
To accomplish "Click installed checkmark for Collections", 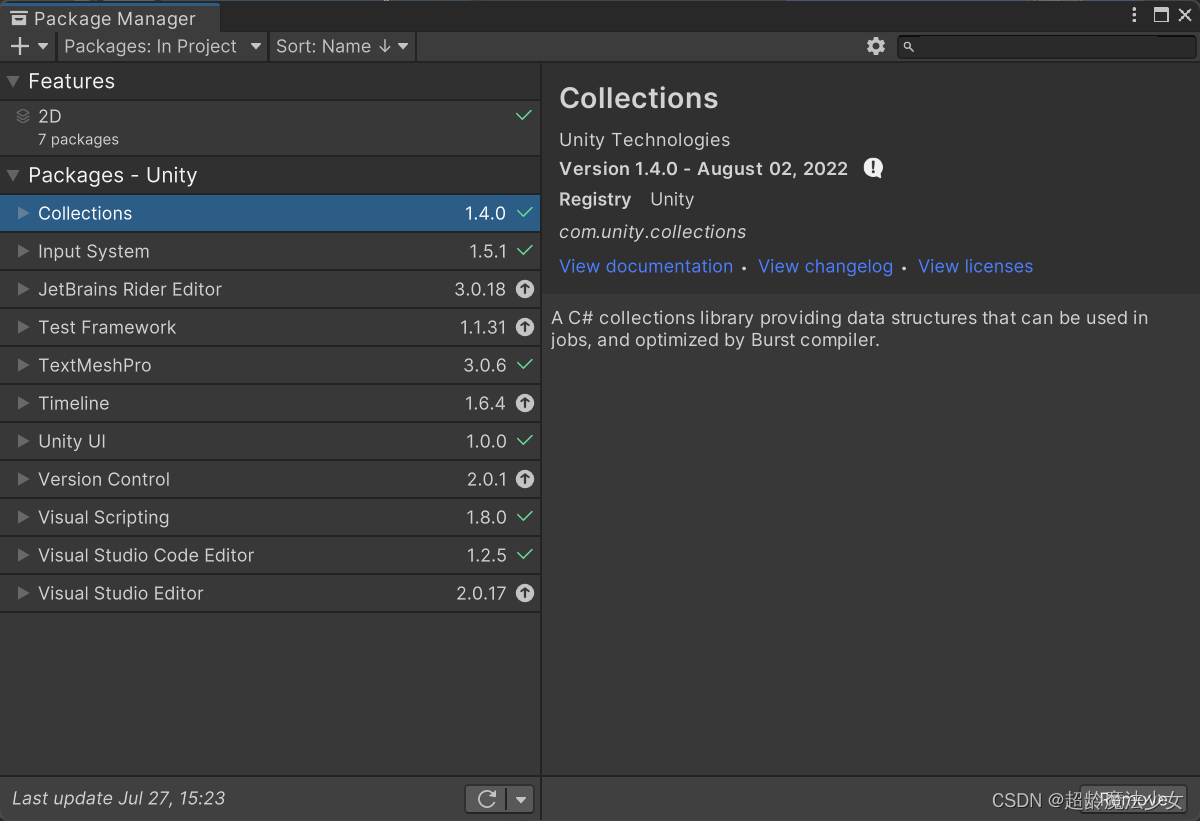I will pyautogui.click(x=525, y=213).
